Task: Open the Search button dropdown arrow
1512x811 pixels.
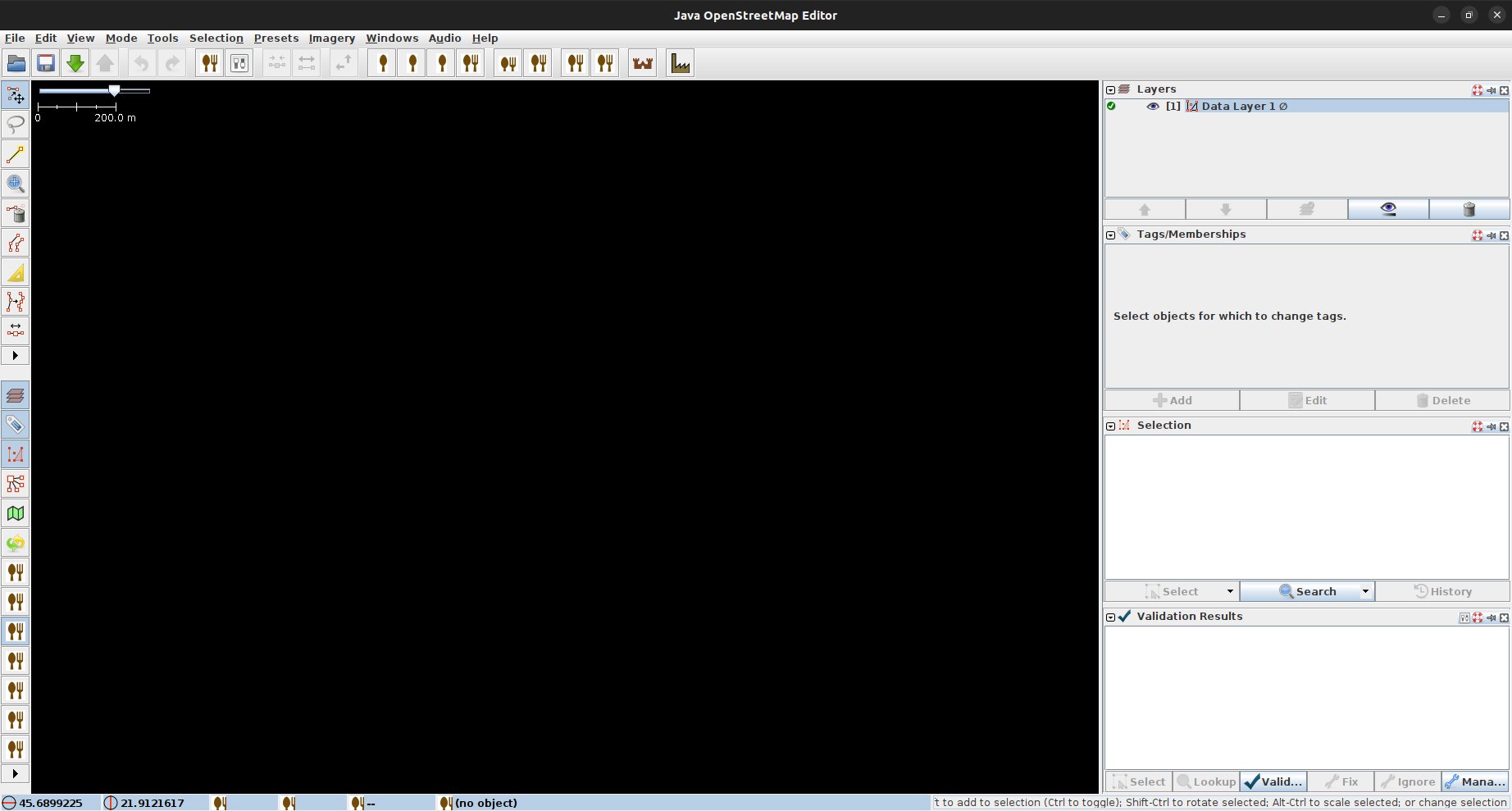Action: (x=1365, y=591)
